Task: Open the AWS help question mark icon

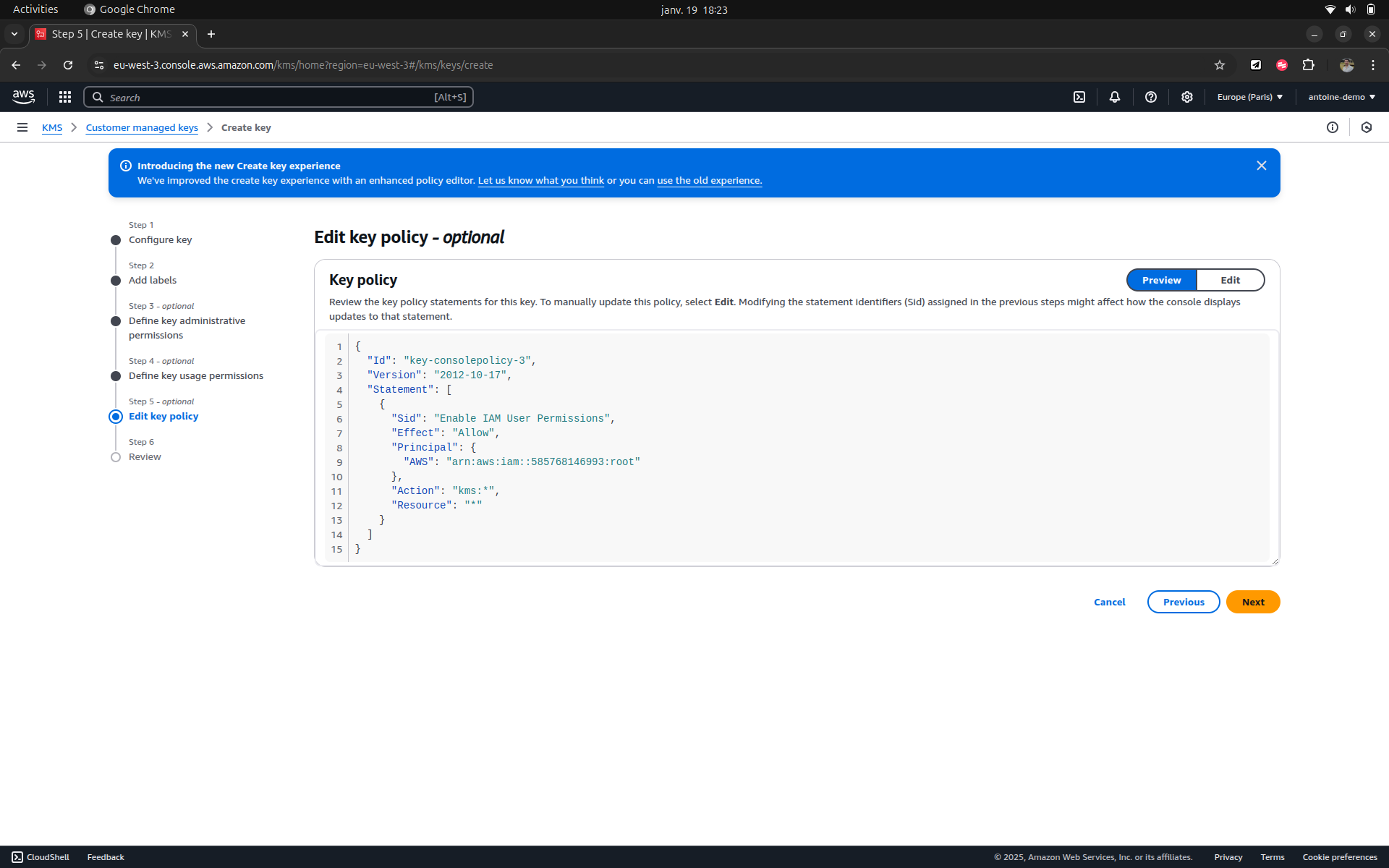Action: click(x=1150, y=97)
